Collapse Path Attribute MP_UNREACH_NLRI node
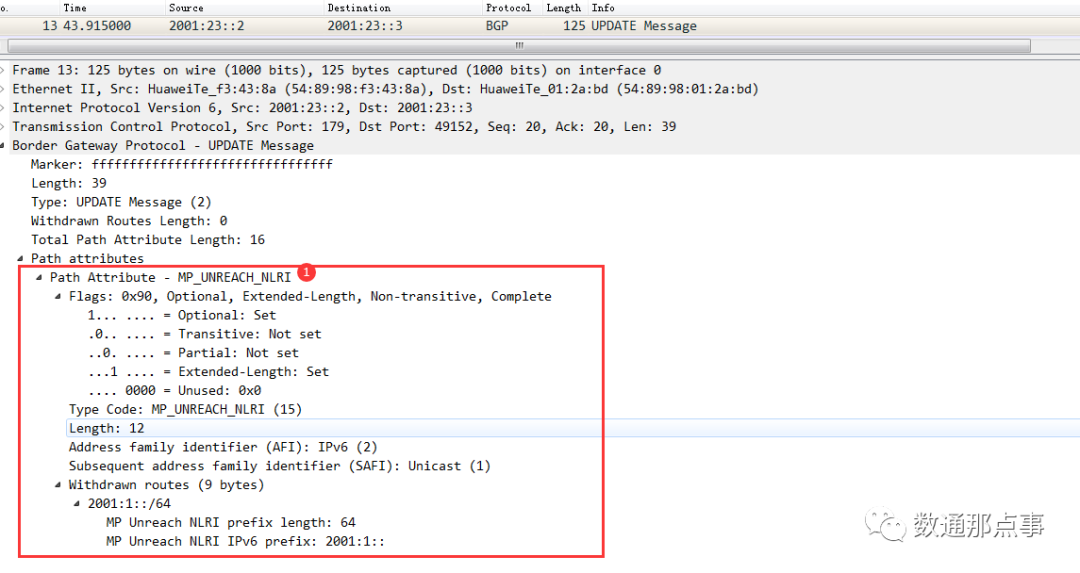Image resolution: width=1080 pixels, height=573 pixels. click(x=39, y=278)
